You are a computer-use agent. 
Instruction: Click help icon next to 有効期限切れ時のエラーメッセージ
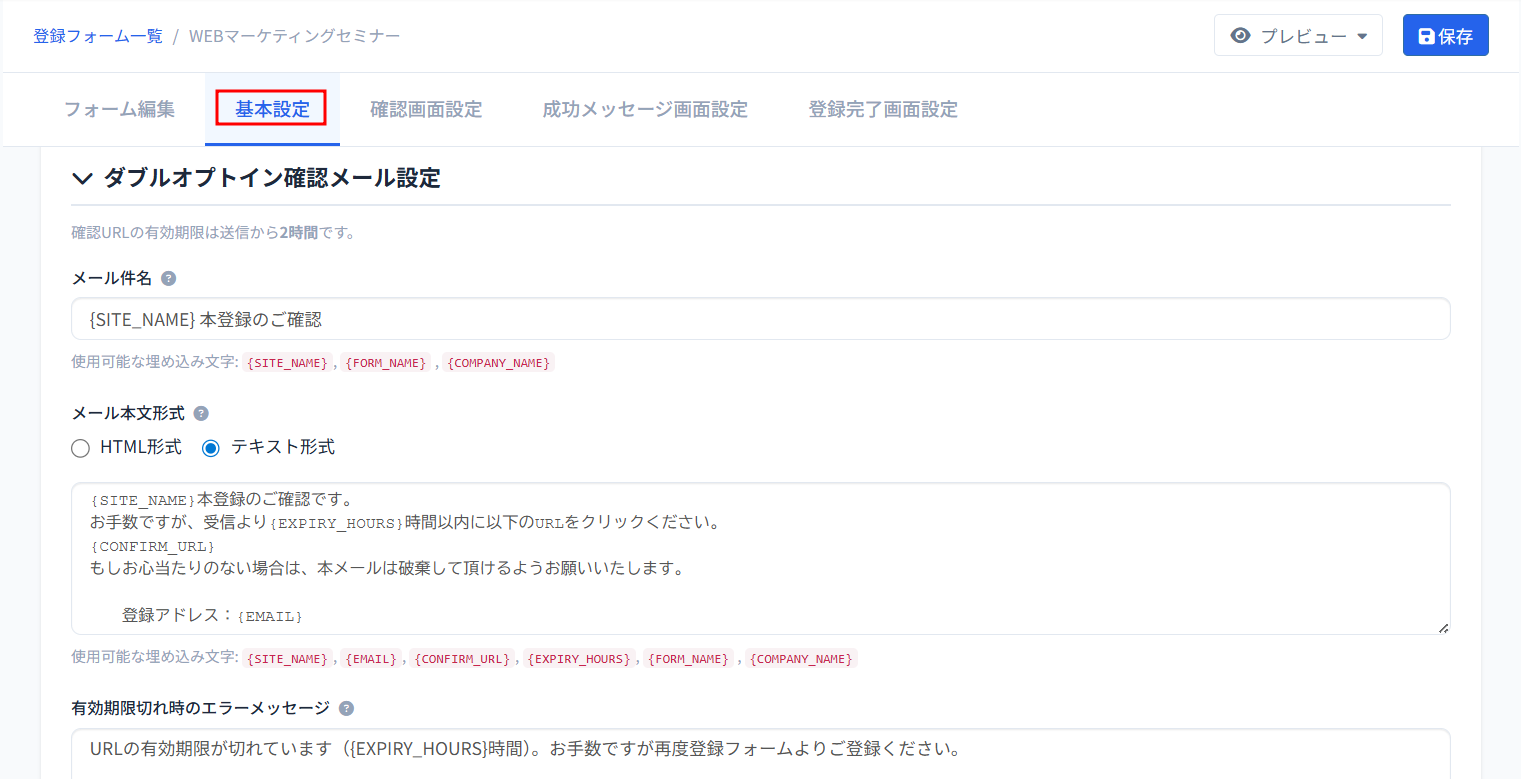346,708
